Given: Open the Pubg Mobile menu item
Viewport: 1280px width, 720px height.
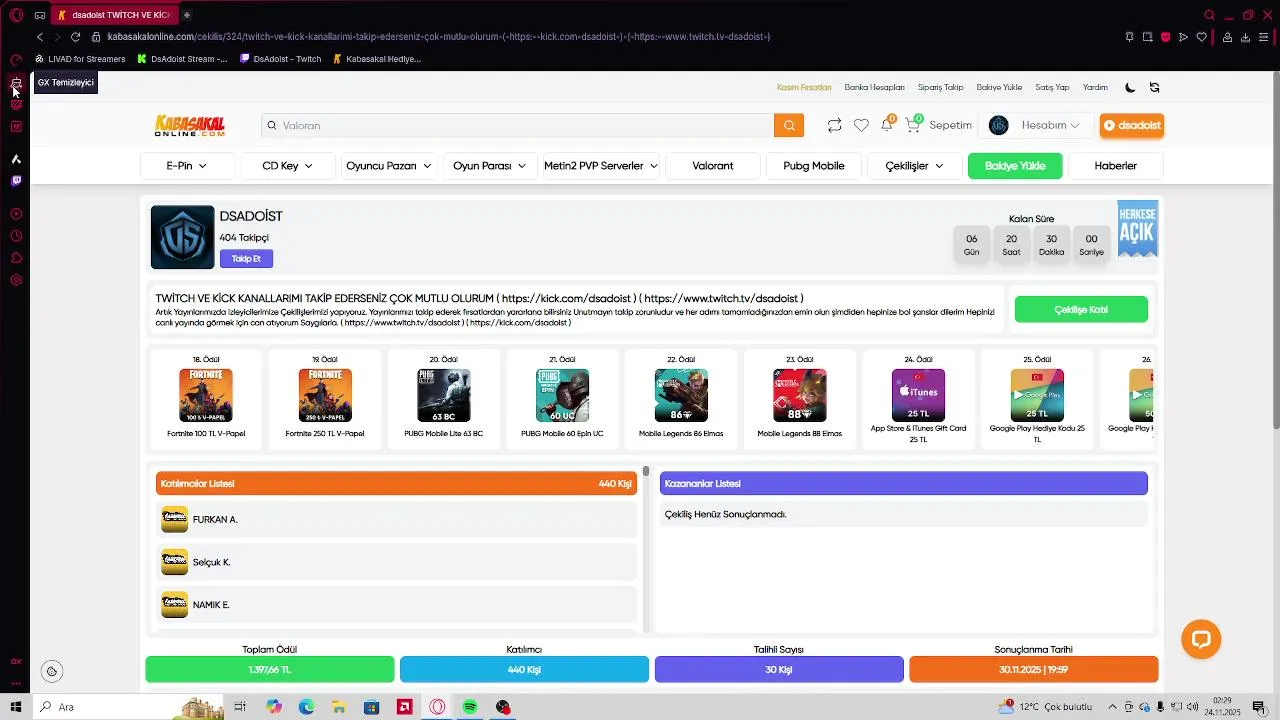Looking at the screenshot, I should 814,166.
